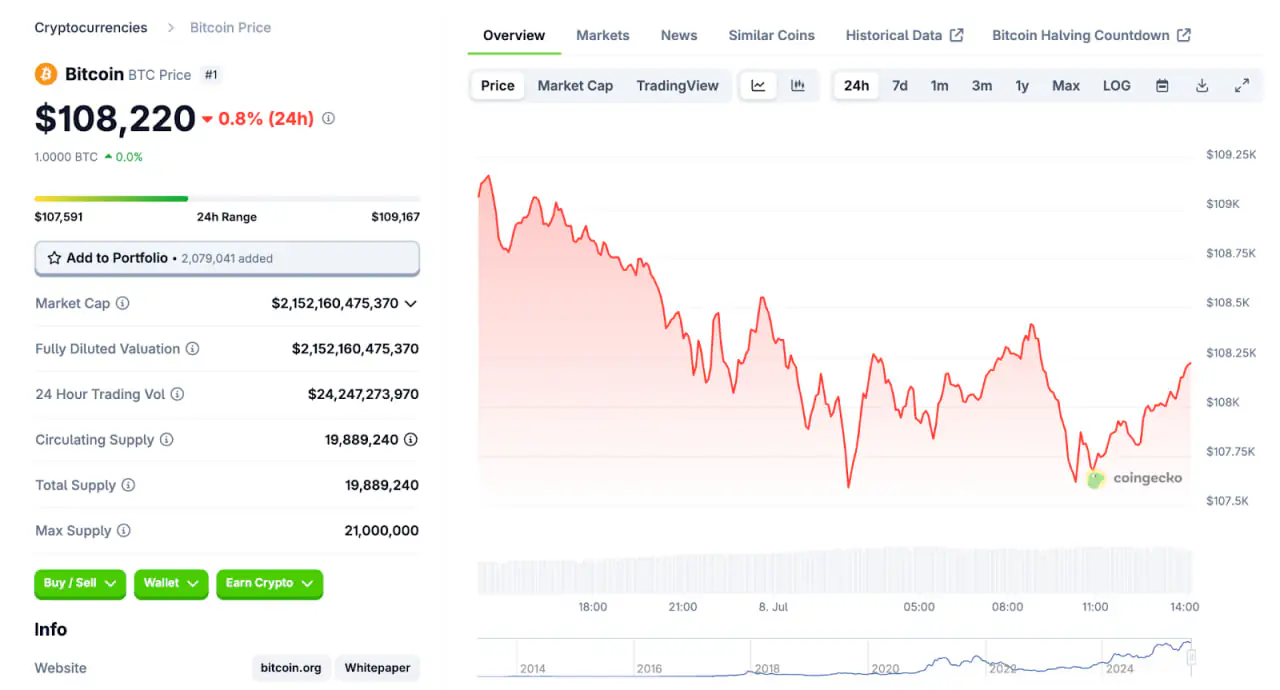1280x690 pixels.
Task: Toggle the LOG scale option
Action: pyautogui.click(x=1116, y=86)
